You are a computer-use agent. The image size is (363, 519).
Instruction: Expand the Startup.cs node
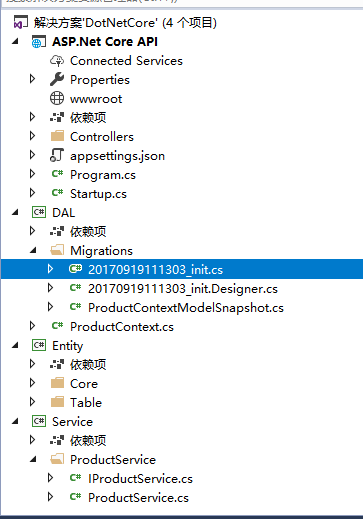(x=32, y=193)
